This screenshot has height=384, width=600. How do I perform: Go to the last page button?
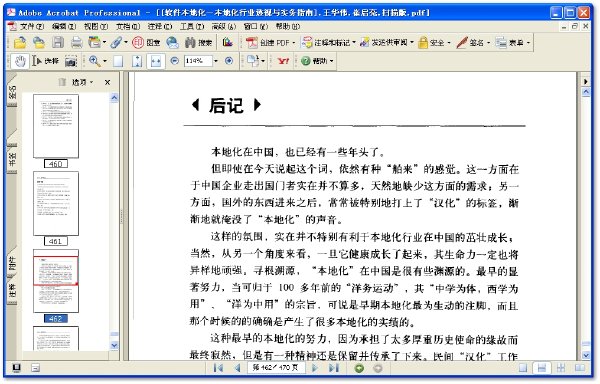tap(334, 368)
